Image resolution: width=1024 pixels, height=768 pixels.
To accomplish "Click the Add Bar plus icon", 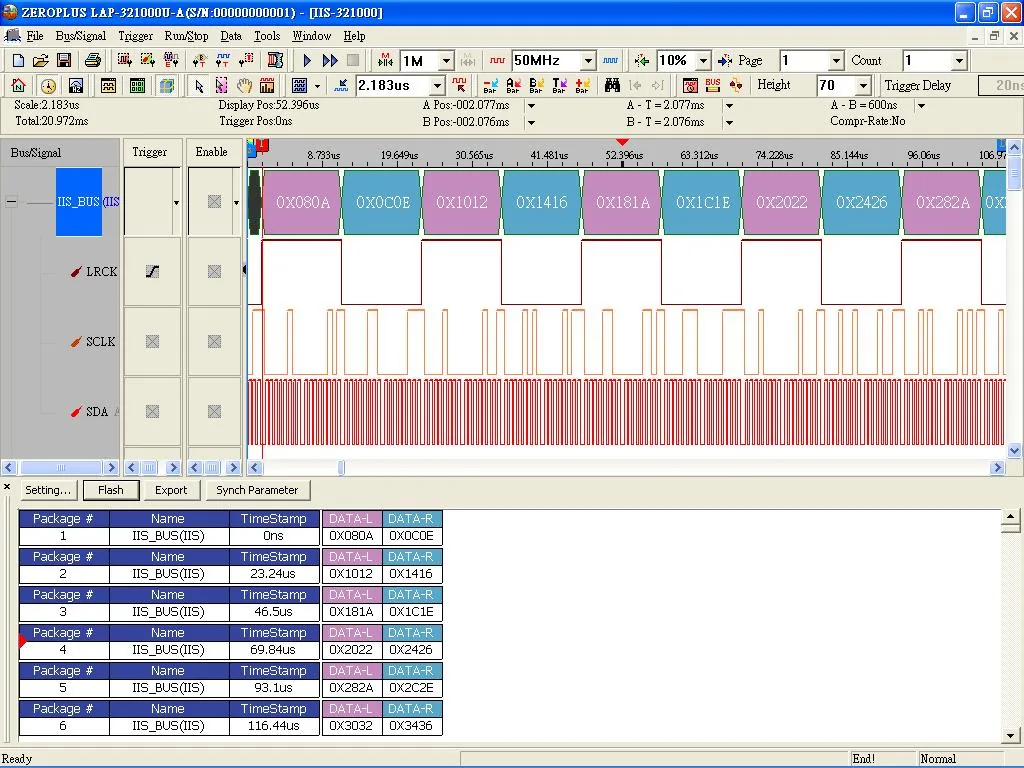I will (583, 86).
